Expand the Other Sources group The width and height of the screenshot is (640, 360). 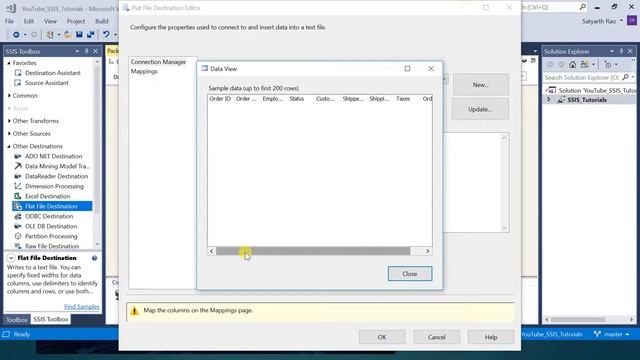click(9, 134)
